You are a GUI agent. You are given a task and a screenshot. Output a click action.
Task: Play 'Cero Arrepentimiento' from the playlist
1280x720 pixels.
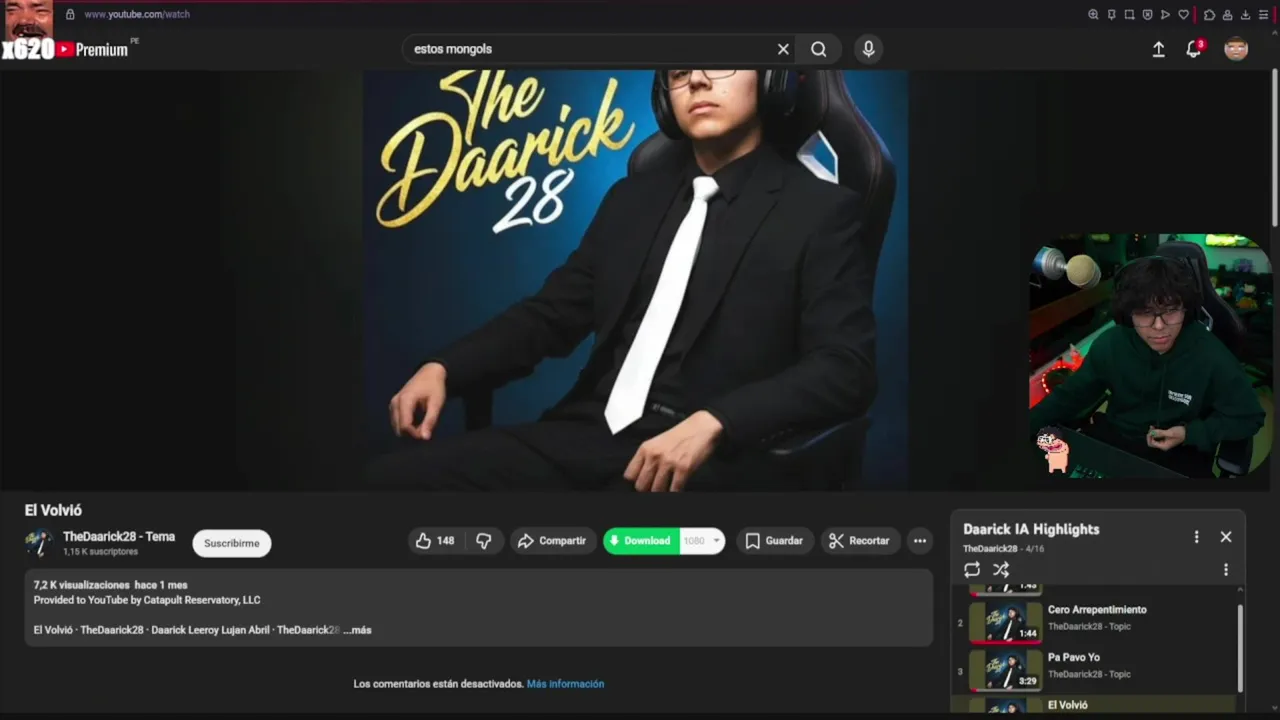pyautogui.click(x=1097, y=622)
